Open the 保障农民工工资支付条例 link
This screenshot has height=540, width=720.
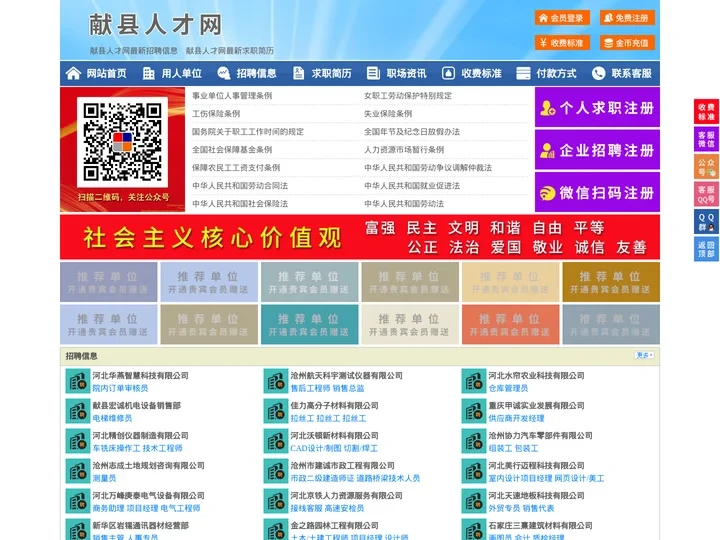tap(236, 168)
